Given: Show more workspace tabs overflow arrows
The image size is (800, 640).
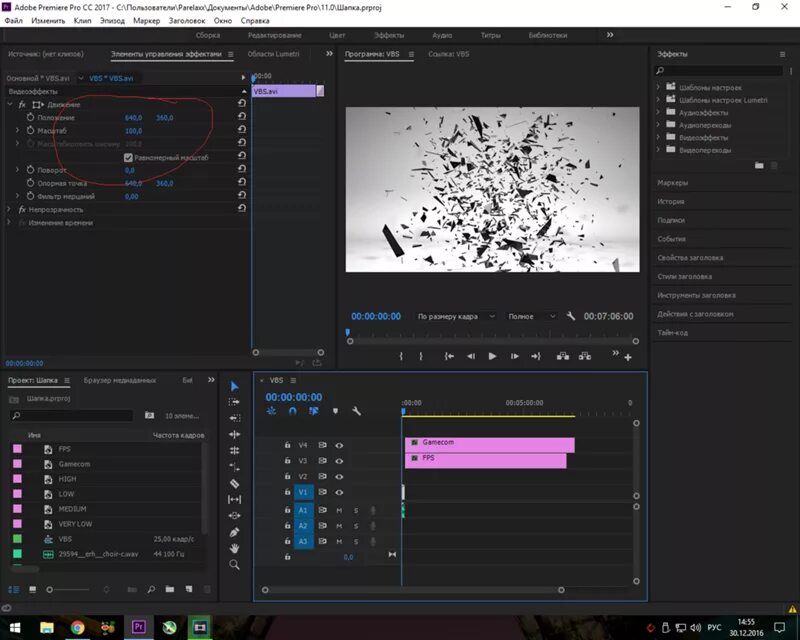Looking at the screenshot, I should pyautogui.click(x=610, y=35).
